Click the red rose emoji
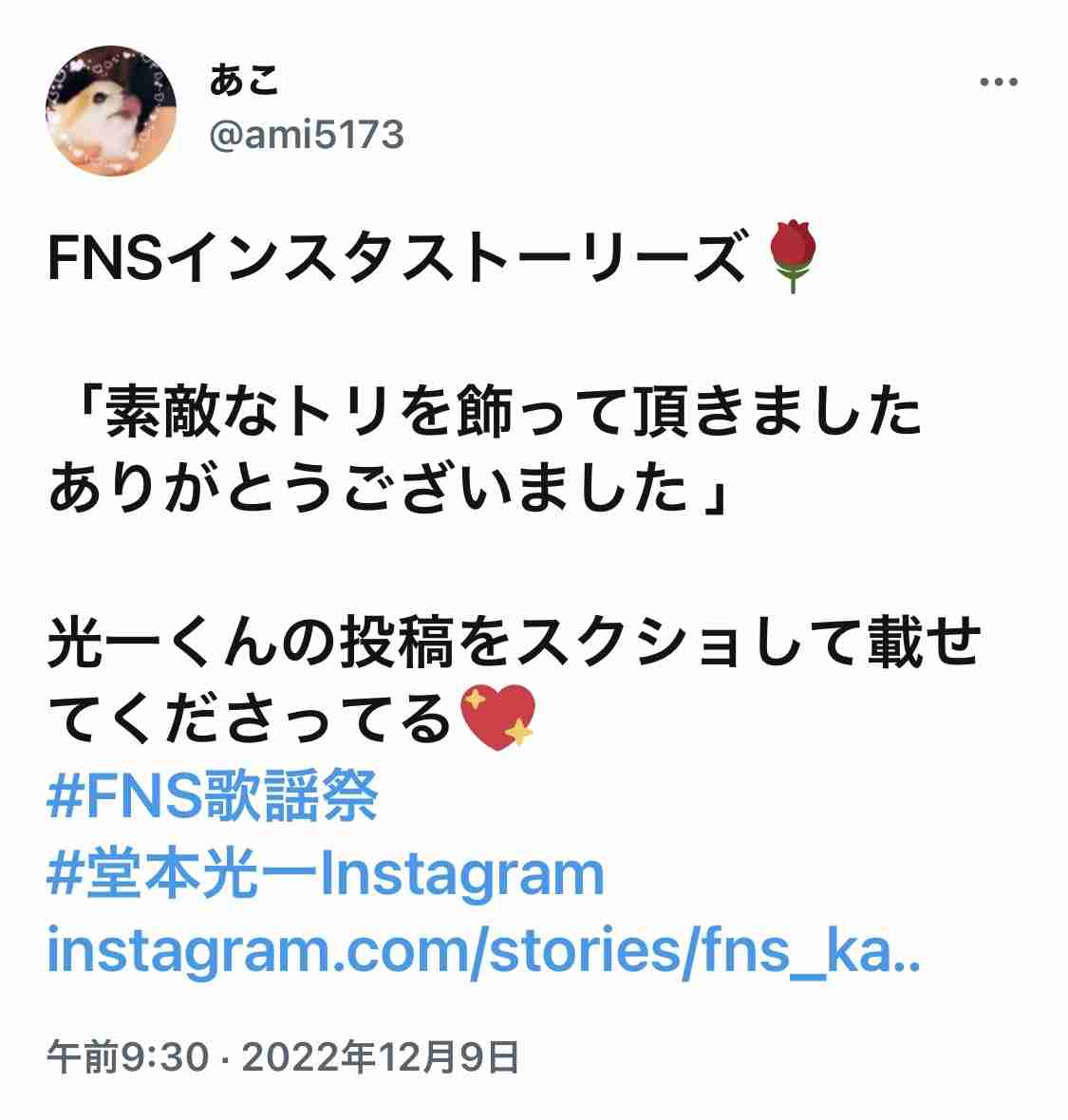This screenshot has width=1068, height=1120. click(x=792, y=255)
